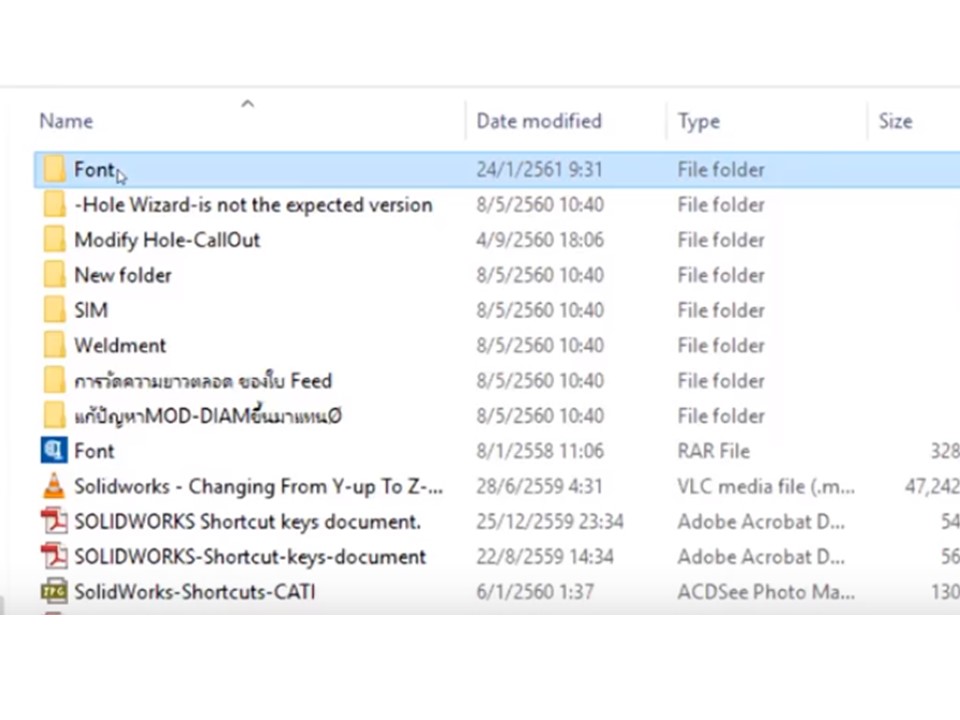The width and height of the screenshot is (960, 720).
Task: Click "RAR File" type cell
Action: click(x=713, y=451)
